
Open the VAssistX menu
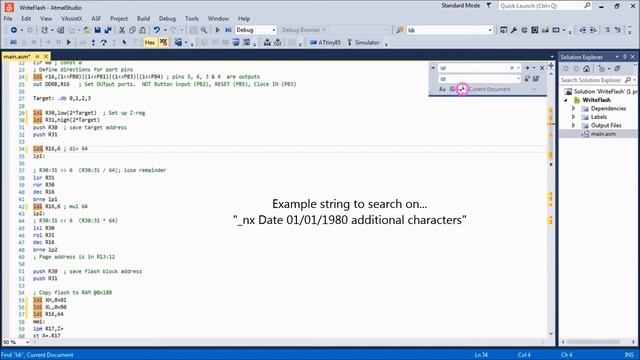click(71, 19)
